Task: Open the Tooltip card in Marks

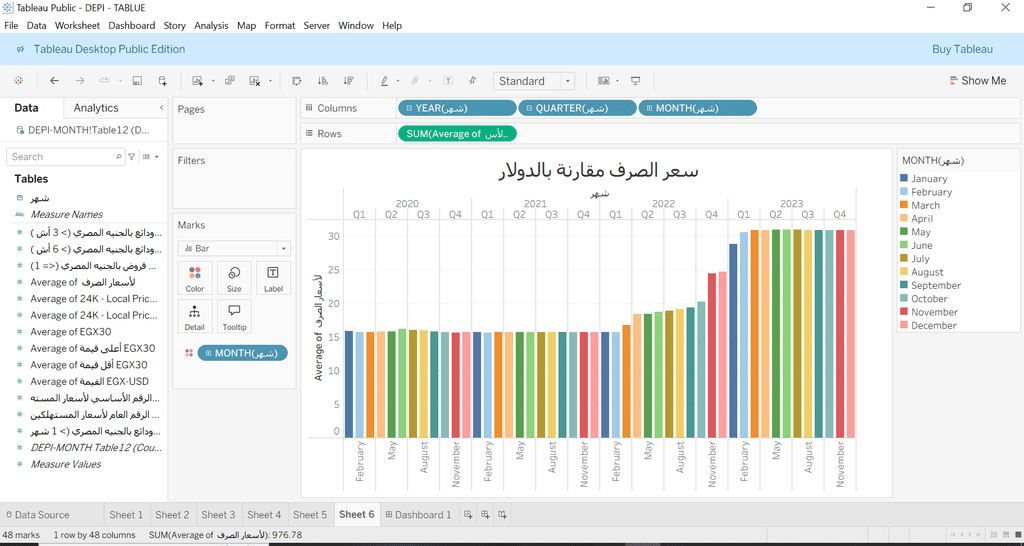Action: click(234, 316)
